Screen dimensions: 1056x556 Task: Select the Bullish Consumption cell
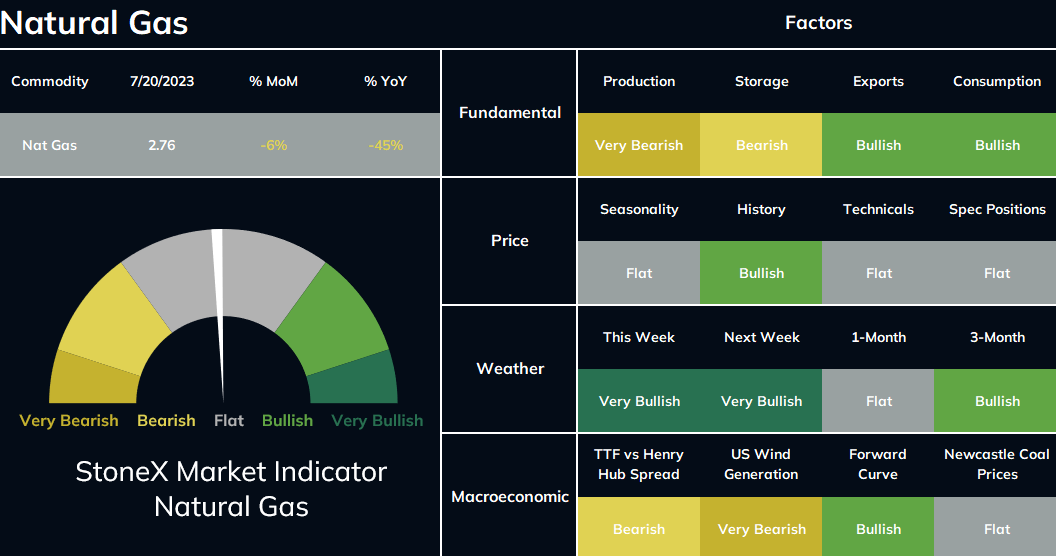(x=995, y=145)
